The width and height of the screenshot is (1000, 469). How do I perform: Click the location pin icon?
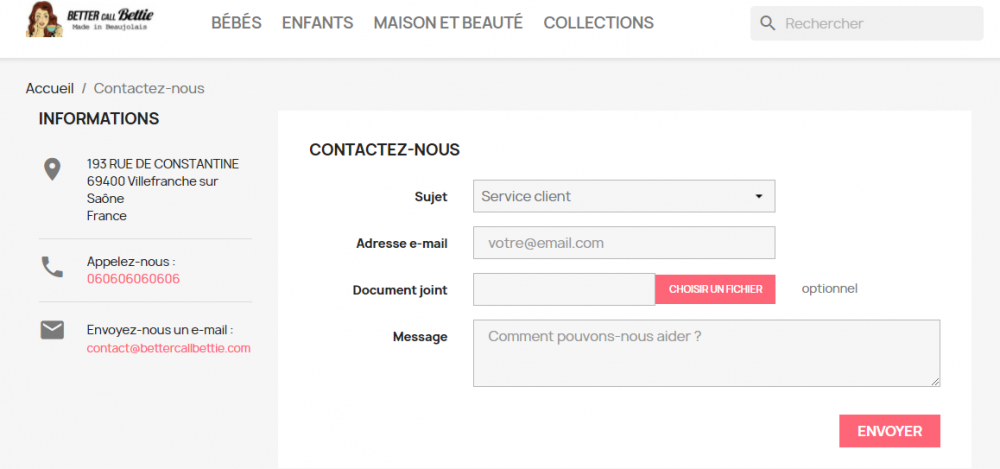(x=52, y=169)
